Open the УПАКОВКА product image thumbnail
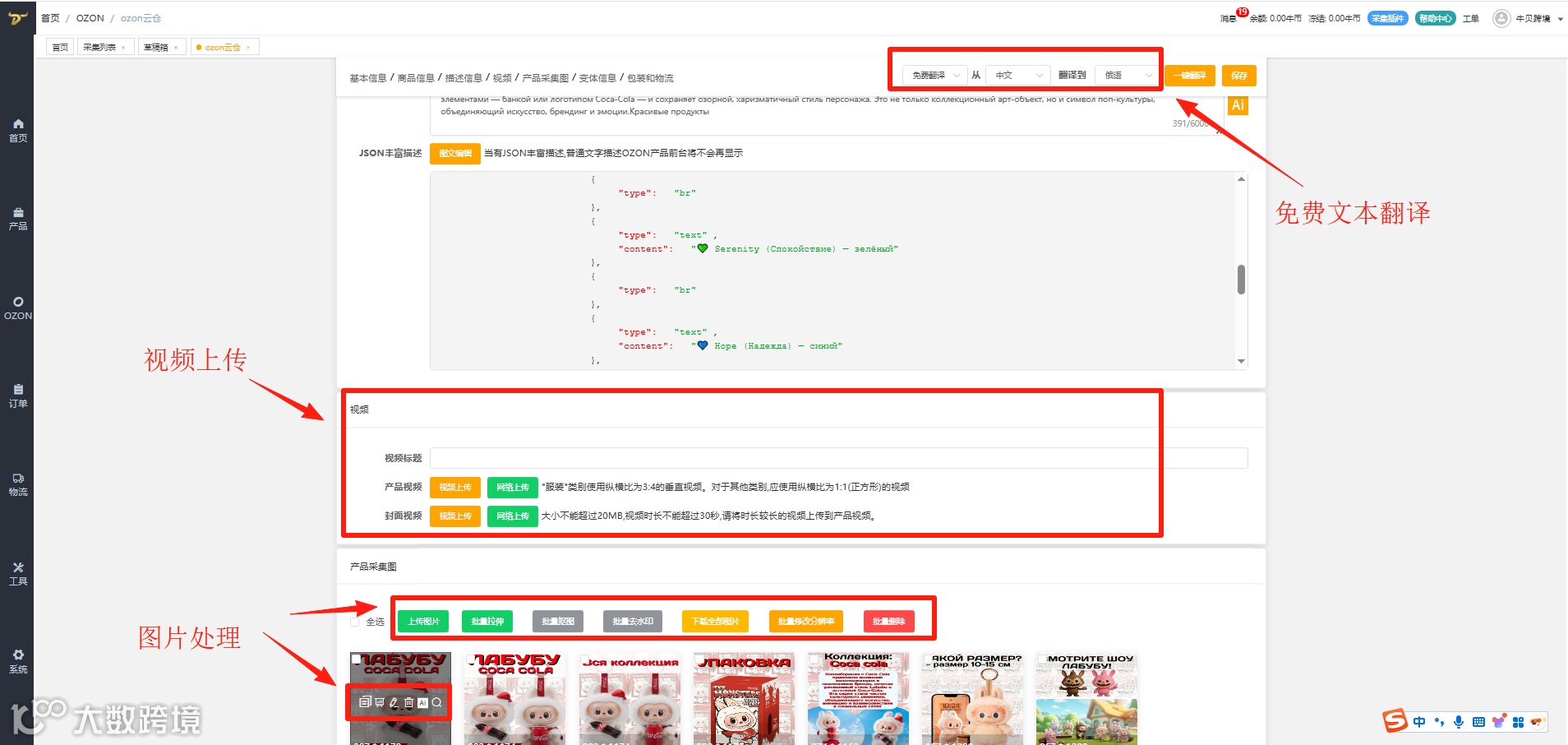Viewport: 1568px width, 745px height. coord(745,699)
